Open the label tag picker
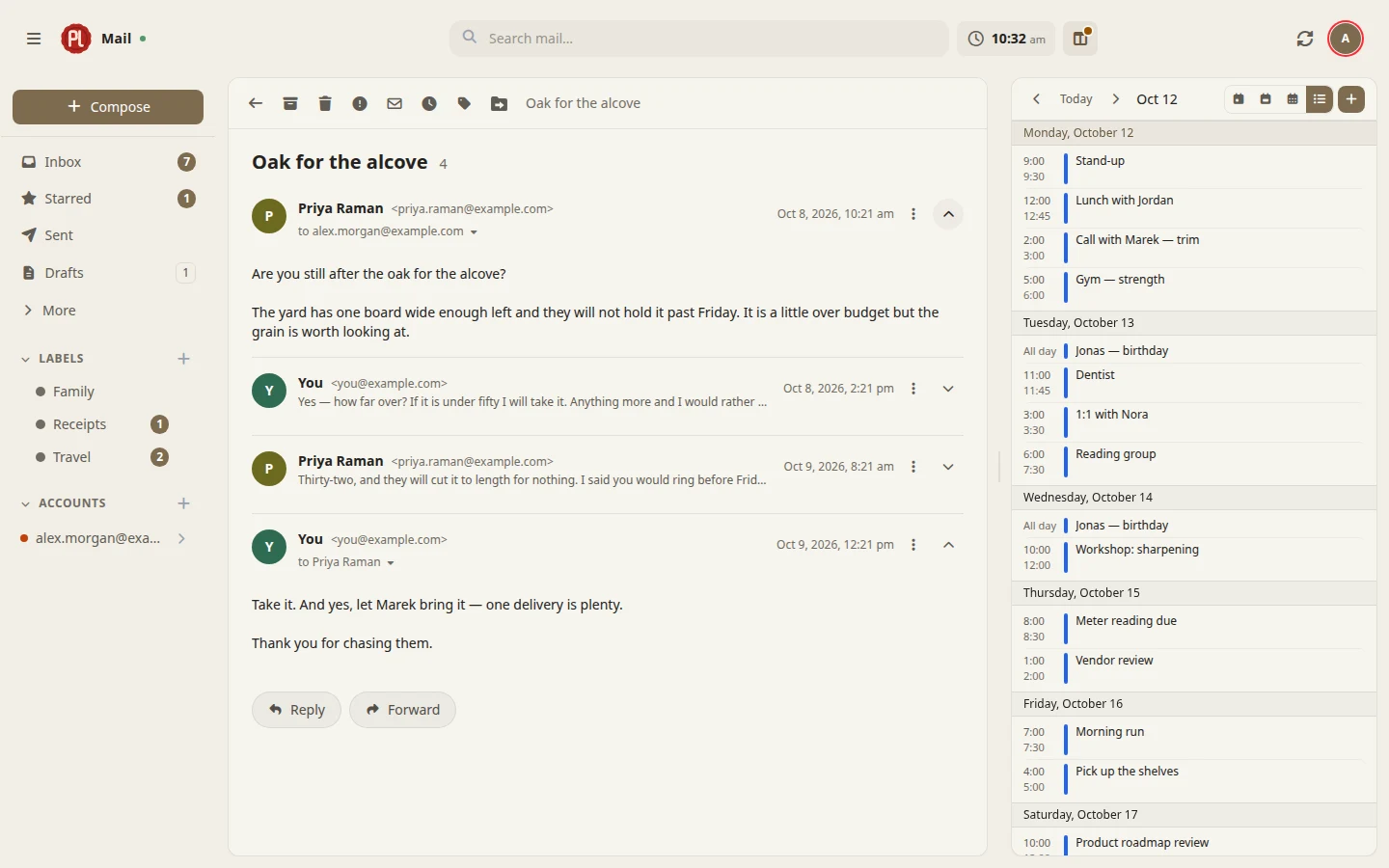 pos(464,103)
